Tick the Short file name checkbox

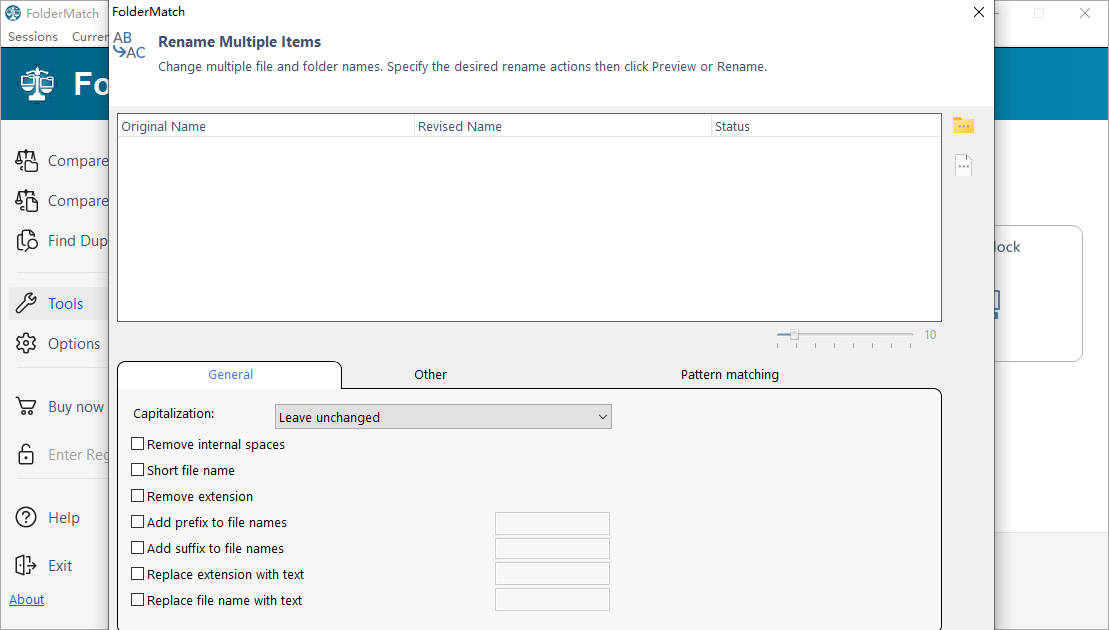tap(138, 470)
